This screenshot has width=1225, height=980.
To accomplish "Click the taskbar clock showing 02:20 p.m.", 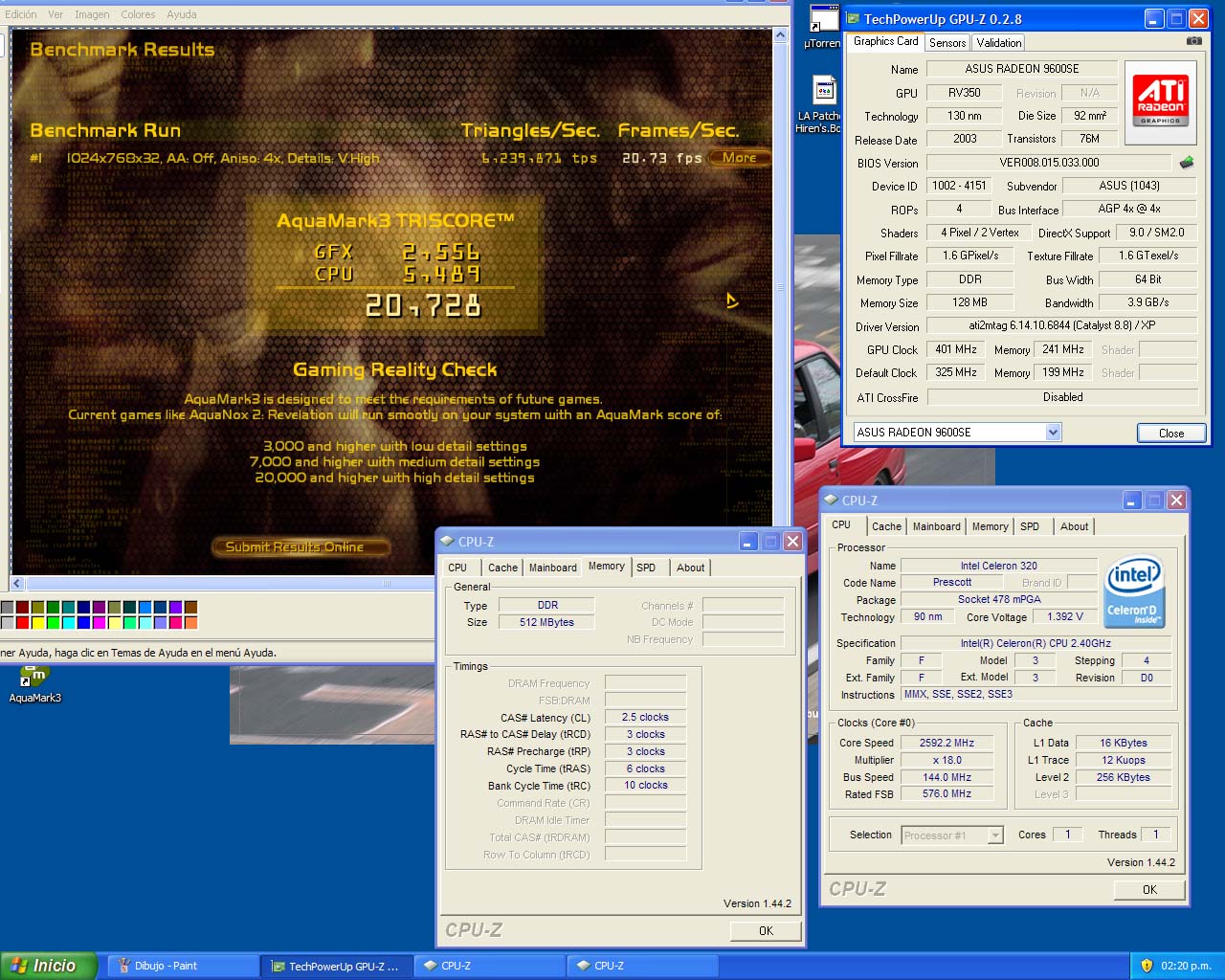I will tap(1186, 966).
